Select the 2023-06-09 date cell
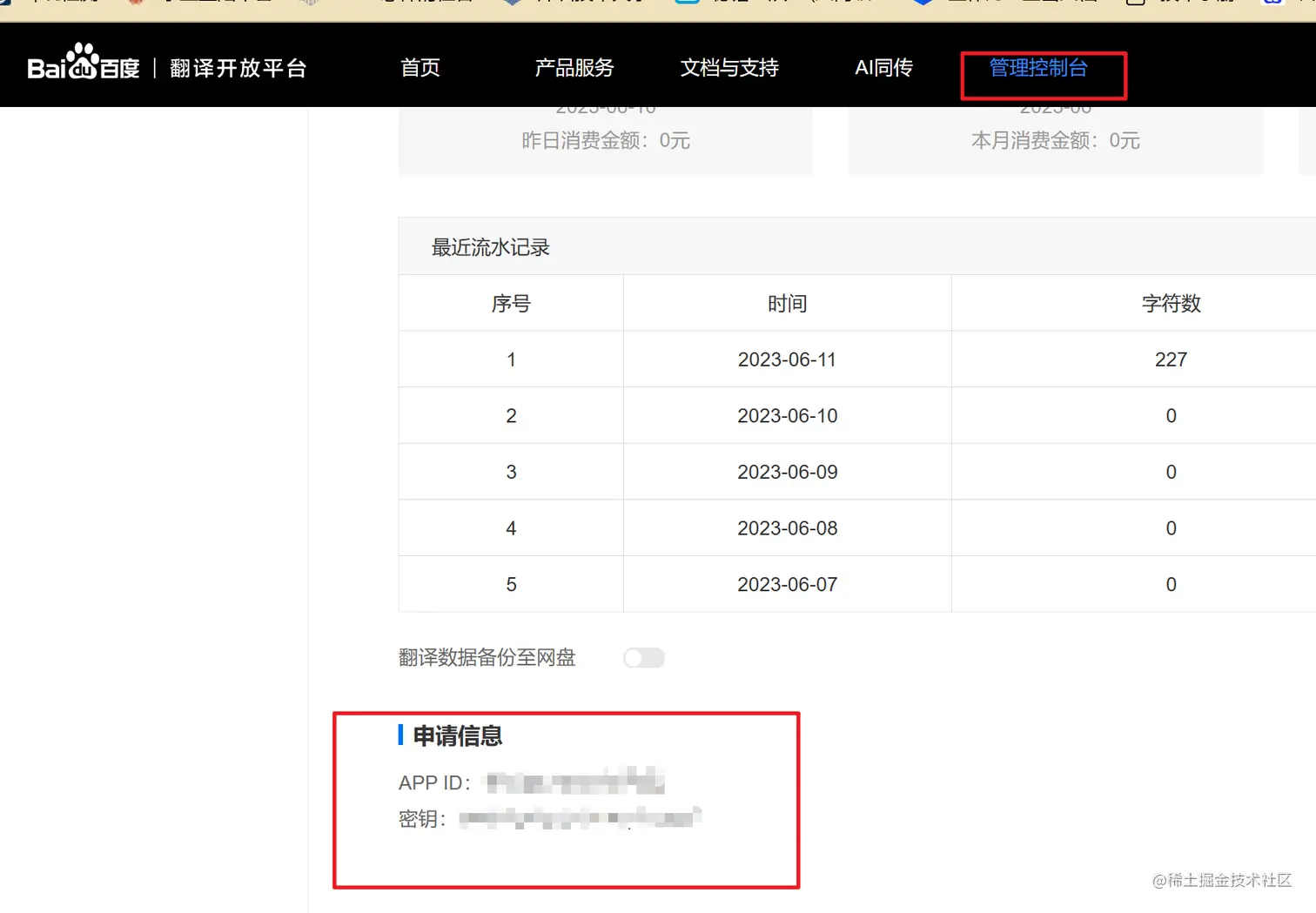 pyautogui.click(x=788, y=472)
